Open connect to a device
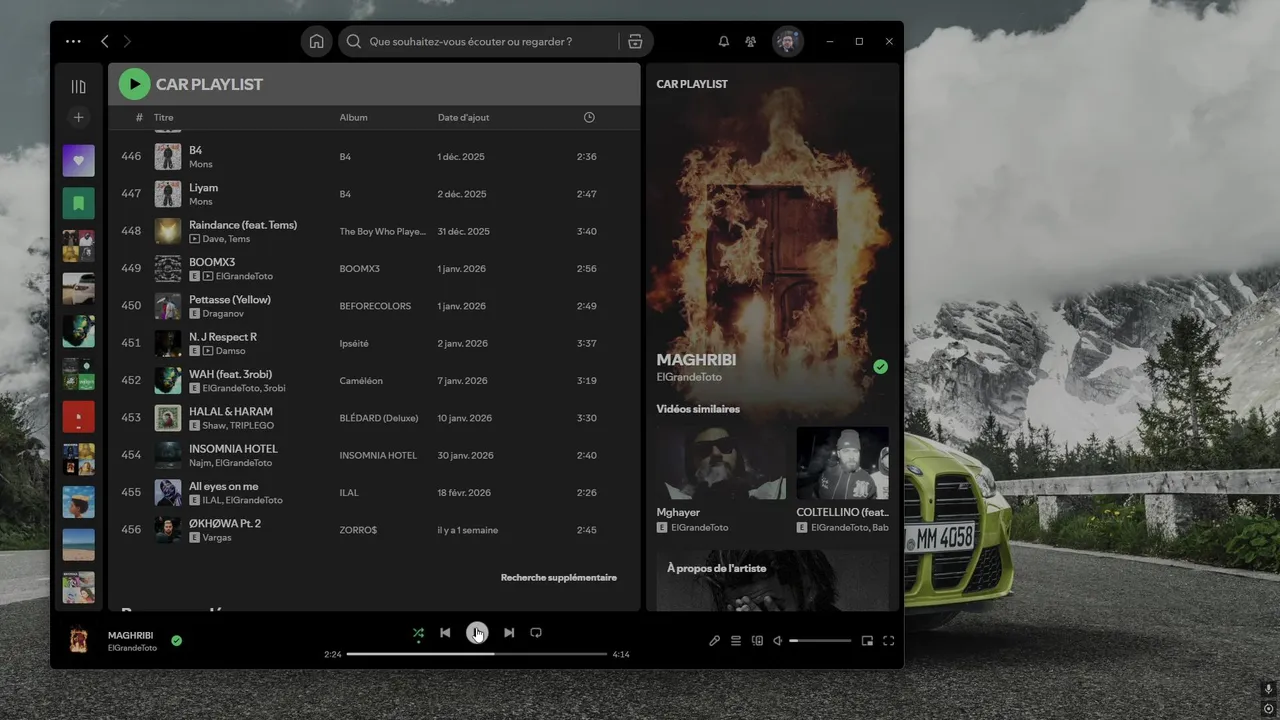 click(757, 641)
